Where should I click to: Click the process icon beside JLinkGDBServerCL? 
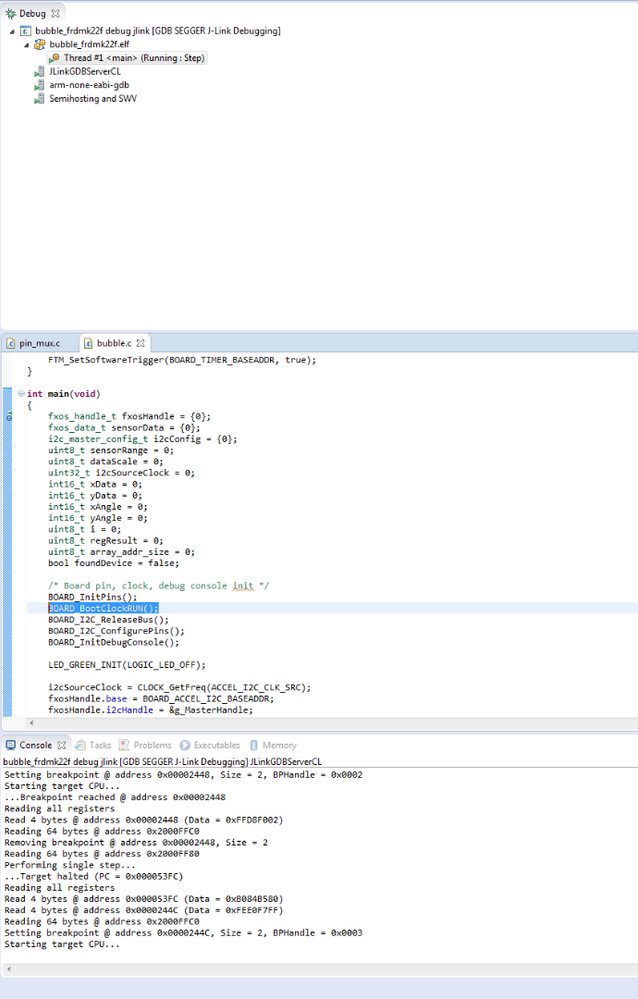[40, 71]
